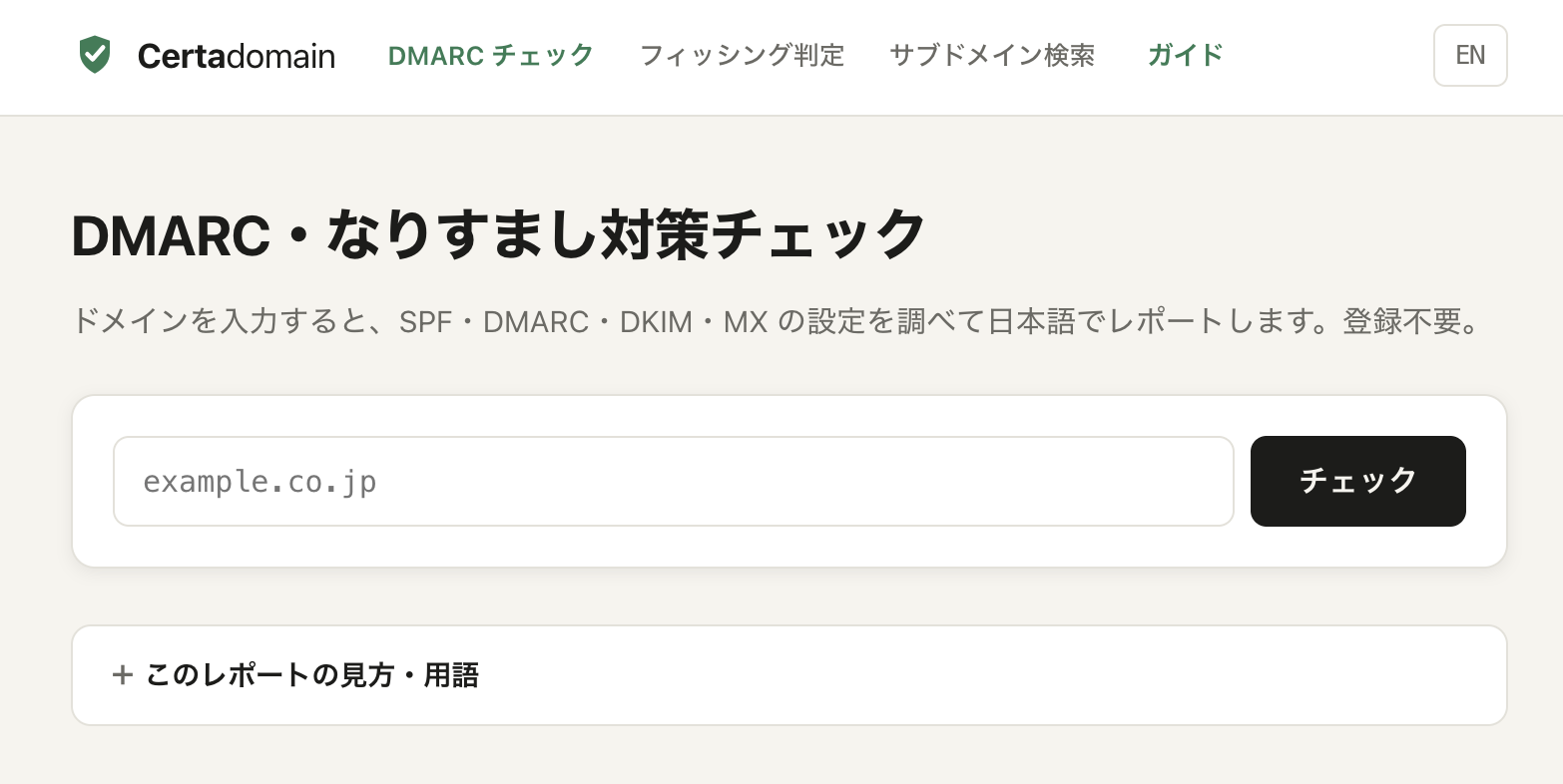Expand section using the plus icon

[x=123, y=675]
